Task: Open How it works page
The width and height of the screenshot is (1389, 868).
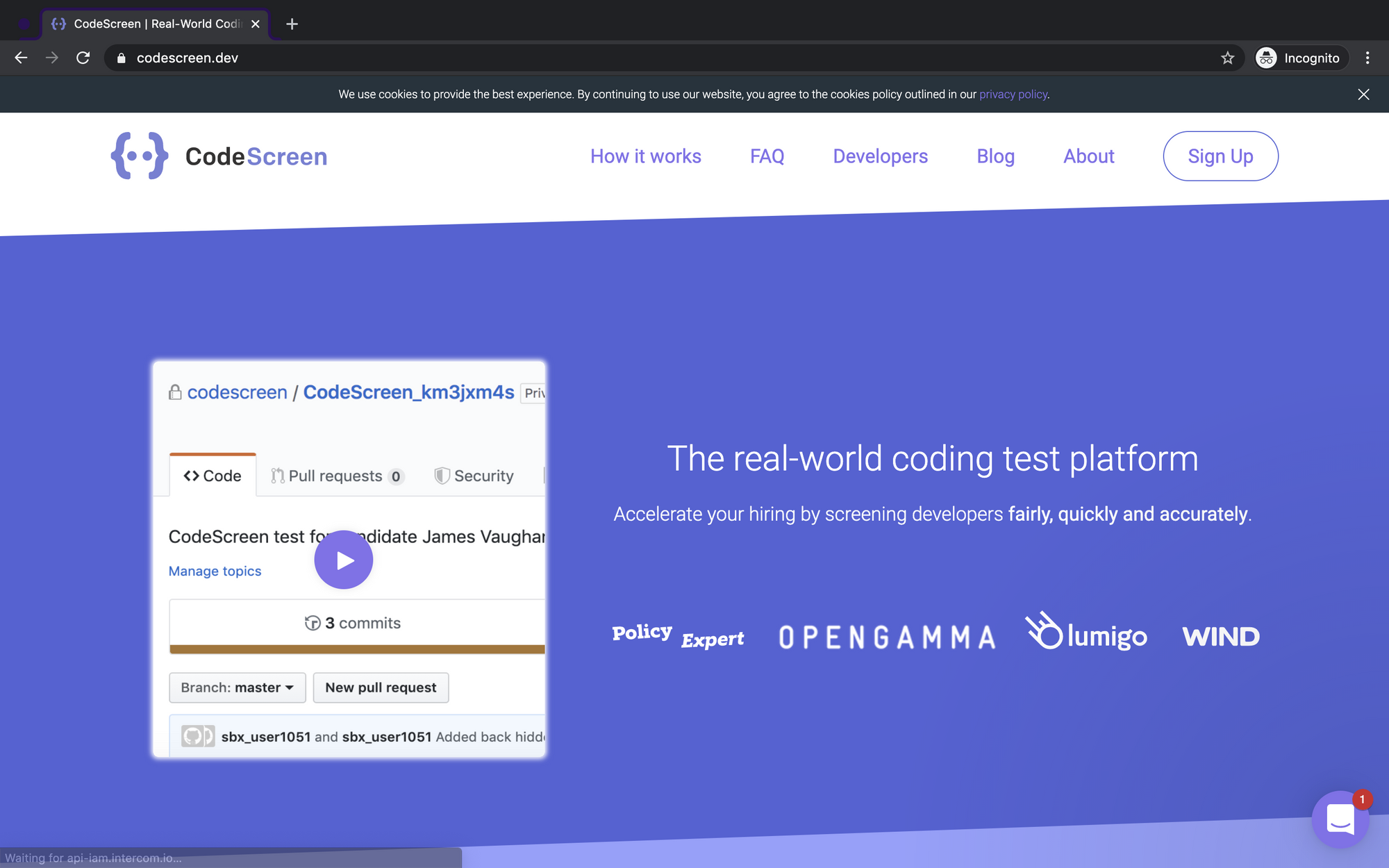Action: pyautogui.click(x=645, y=156)
